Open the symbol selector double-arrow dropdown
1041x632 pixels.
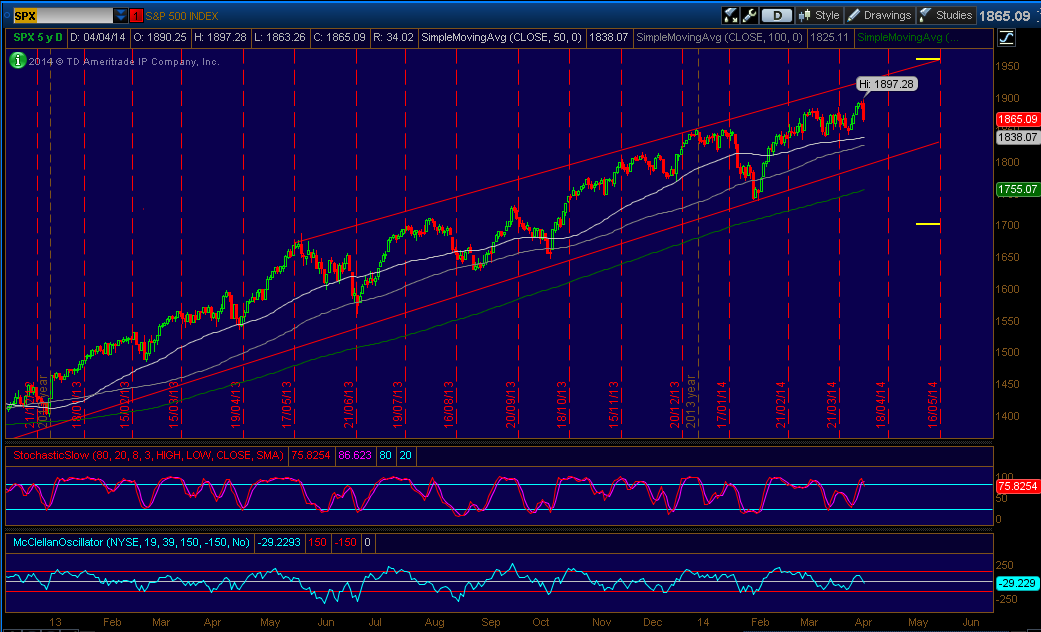tap(120, 15)
